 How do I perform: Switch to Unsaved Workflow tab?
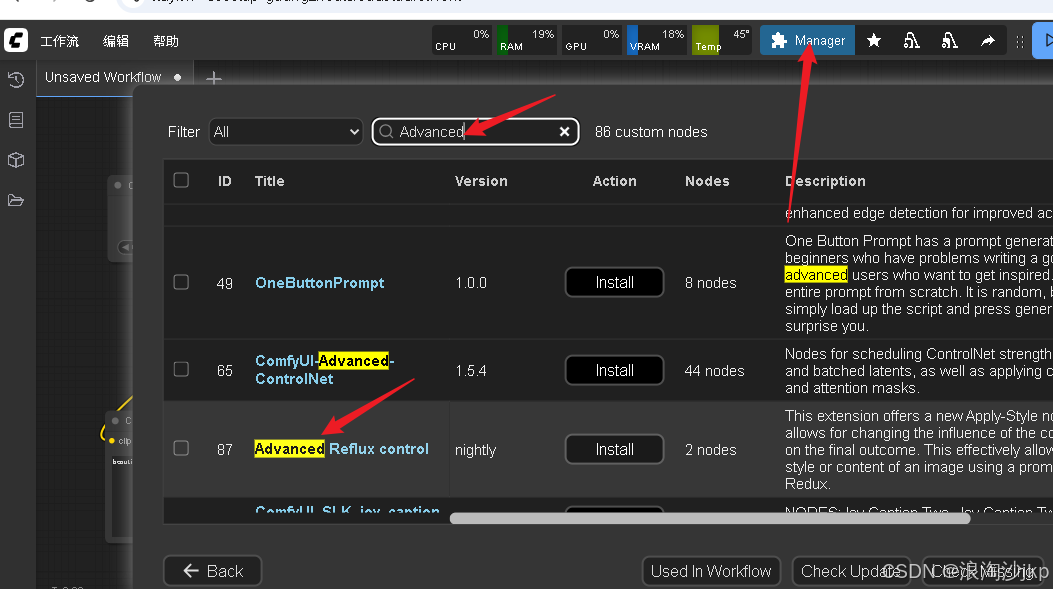coord(103,77)
